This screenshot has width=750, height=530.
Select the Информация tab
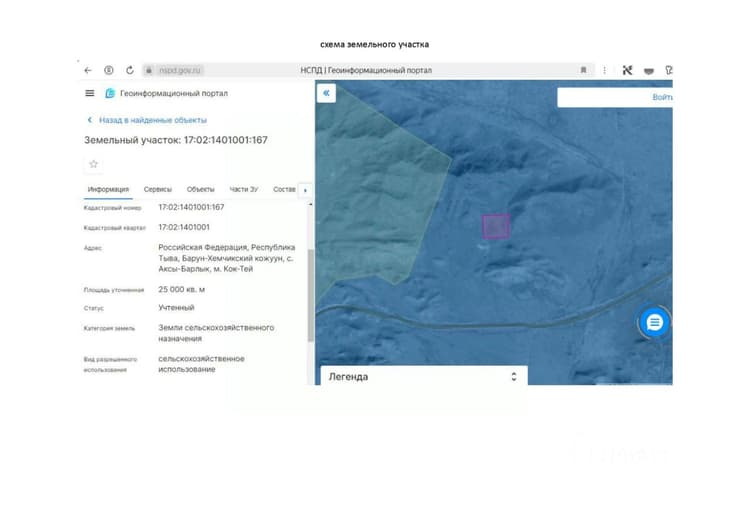108,189
